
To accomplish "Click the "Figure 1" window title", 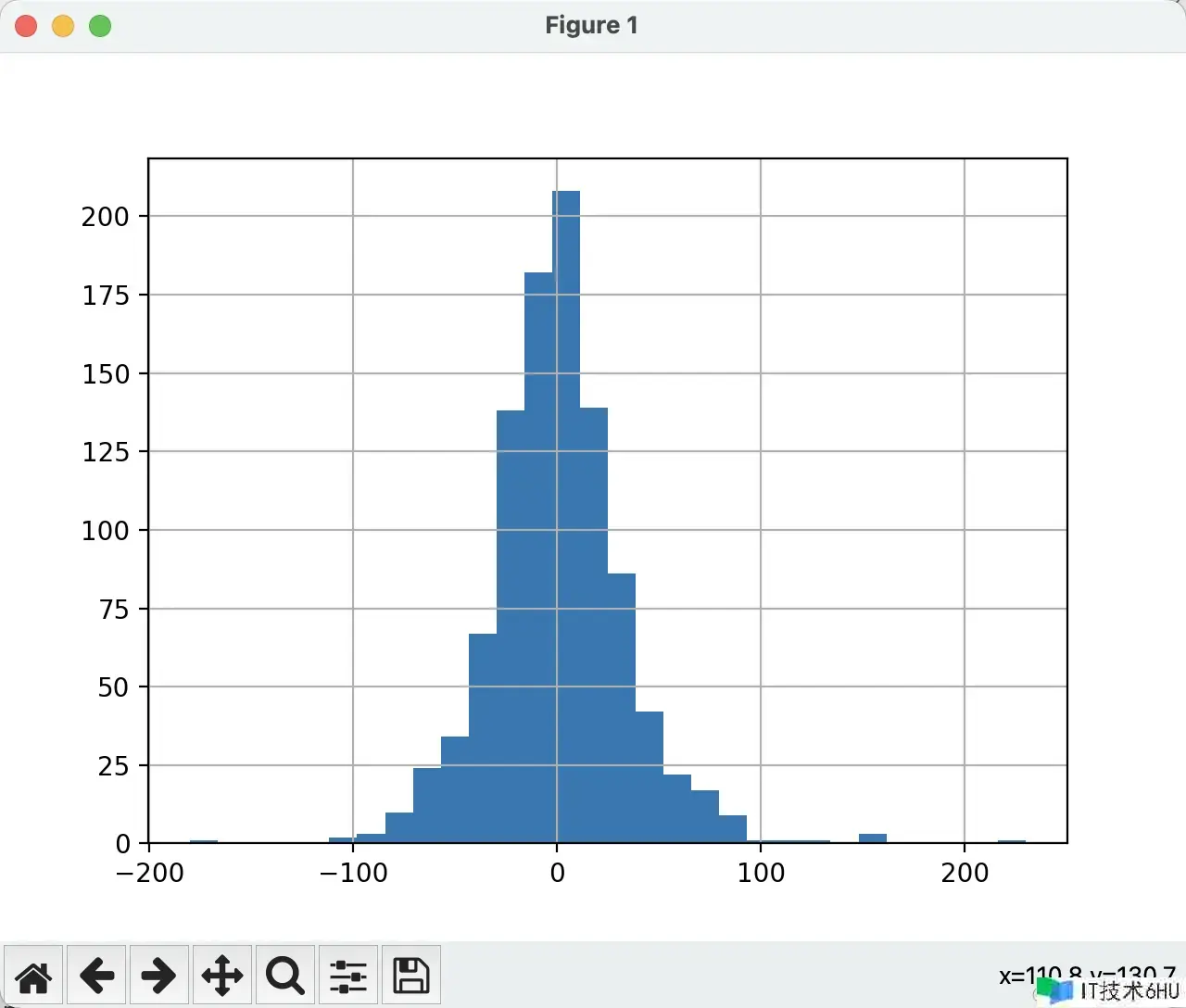I will coord(591,25).
